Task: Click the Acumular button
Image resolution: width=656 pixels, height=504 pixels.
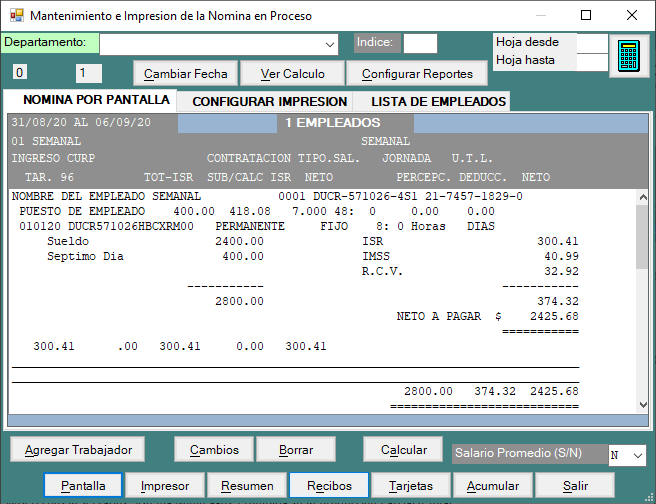Action: (x=493, y=486)
